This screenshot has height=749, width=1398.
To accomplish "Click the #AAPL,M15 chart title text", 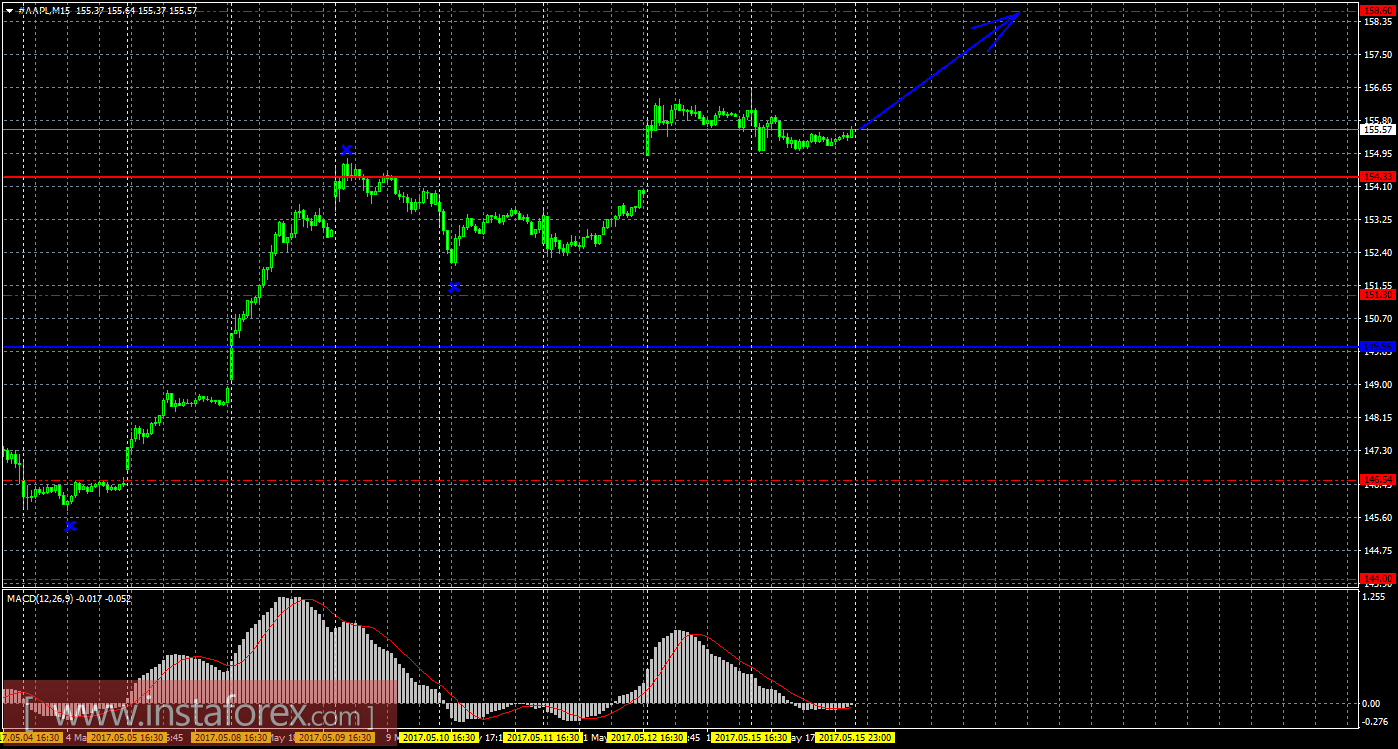I will tap(47, 10).
